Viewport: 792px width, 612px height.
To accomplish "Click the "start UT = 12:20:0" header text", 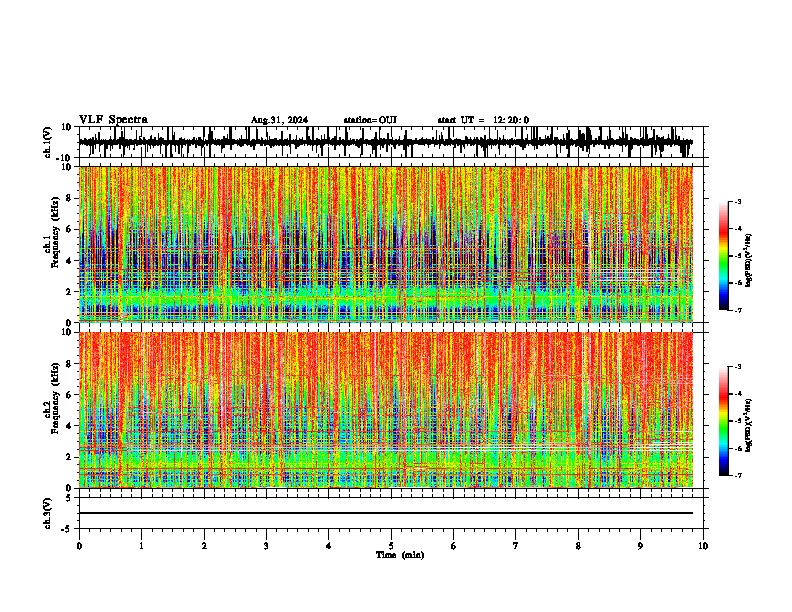I will 483,120.
